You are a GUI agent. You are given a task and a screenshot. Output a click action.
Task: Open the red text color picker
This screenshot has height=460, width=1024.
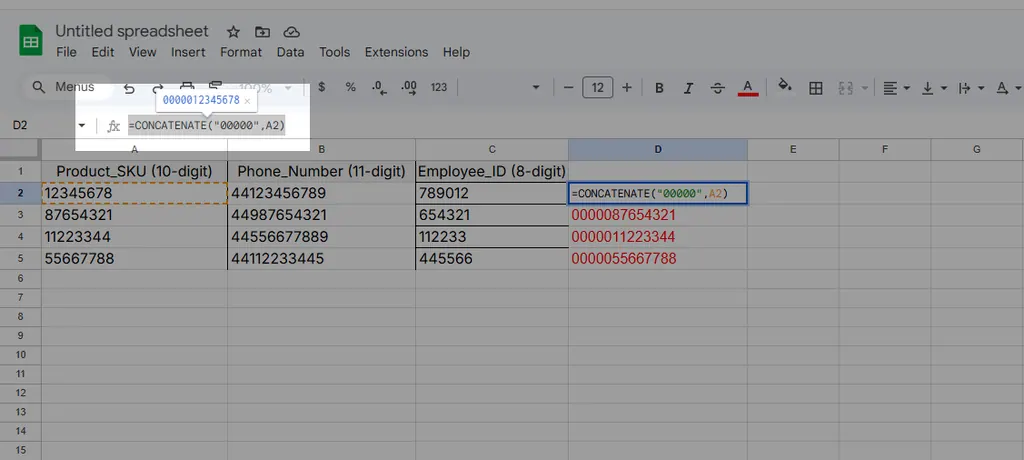click(747, 88)
